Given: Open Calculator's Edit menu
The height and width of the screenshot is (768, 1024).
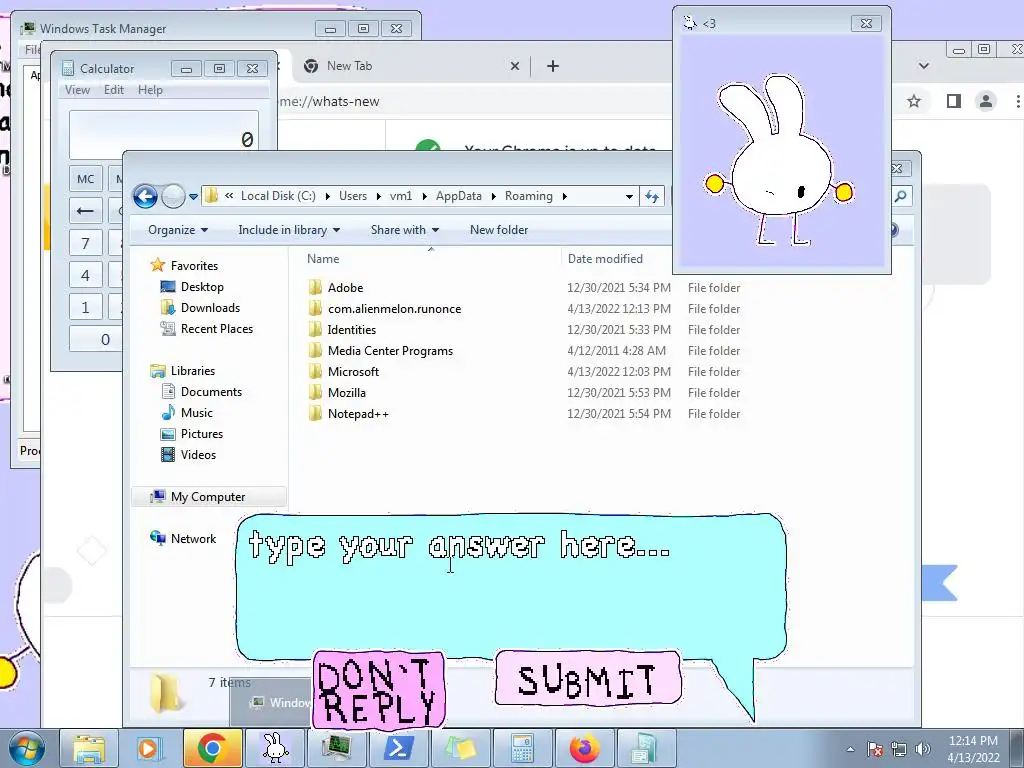Looking at the screenshot, I should coord(114,89).
